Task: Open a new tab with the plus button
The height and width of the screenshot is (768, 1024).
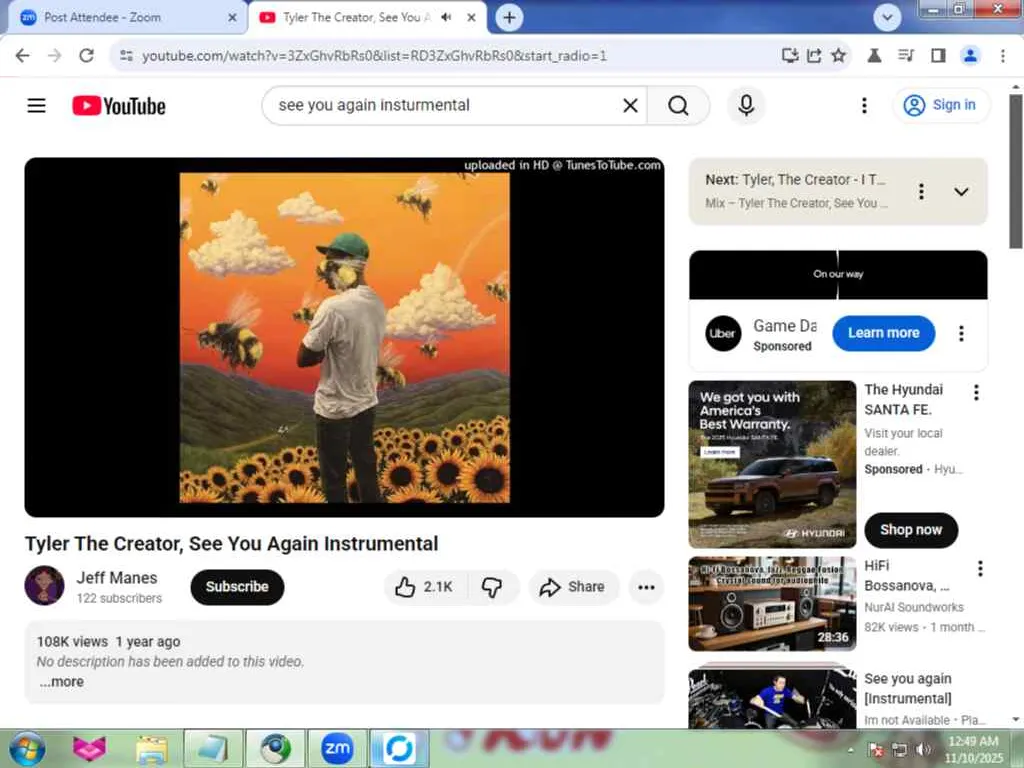Action: click(x=509, y=18)
